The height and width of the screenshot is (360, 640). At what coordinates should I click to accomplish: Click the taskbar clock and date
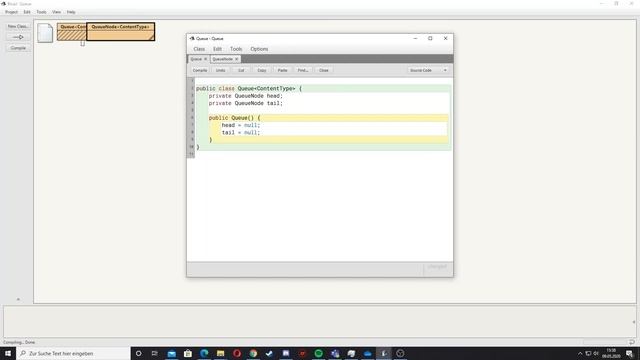[x=611, y=353]
